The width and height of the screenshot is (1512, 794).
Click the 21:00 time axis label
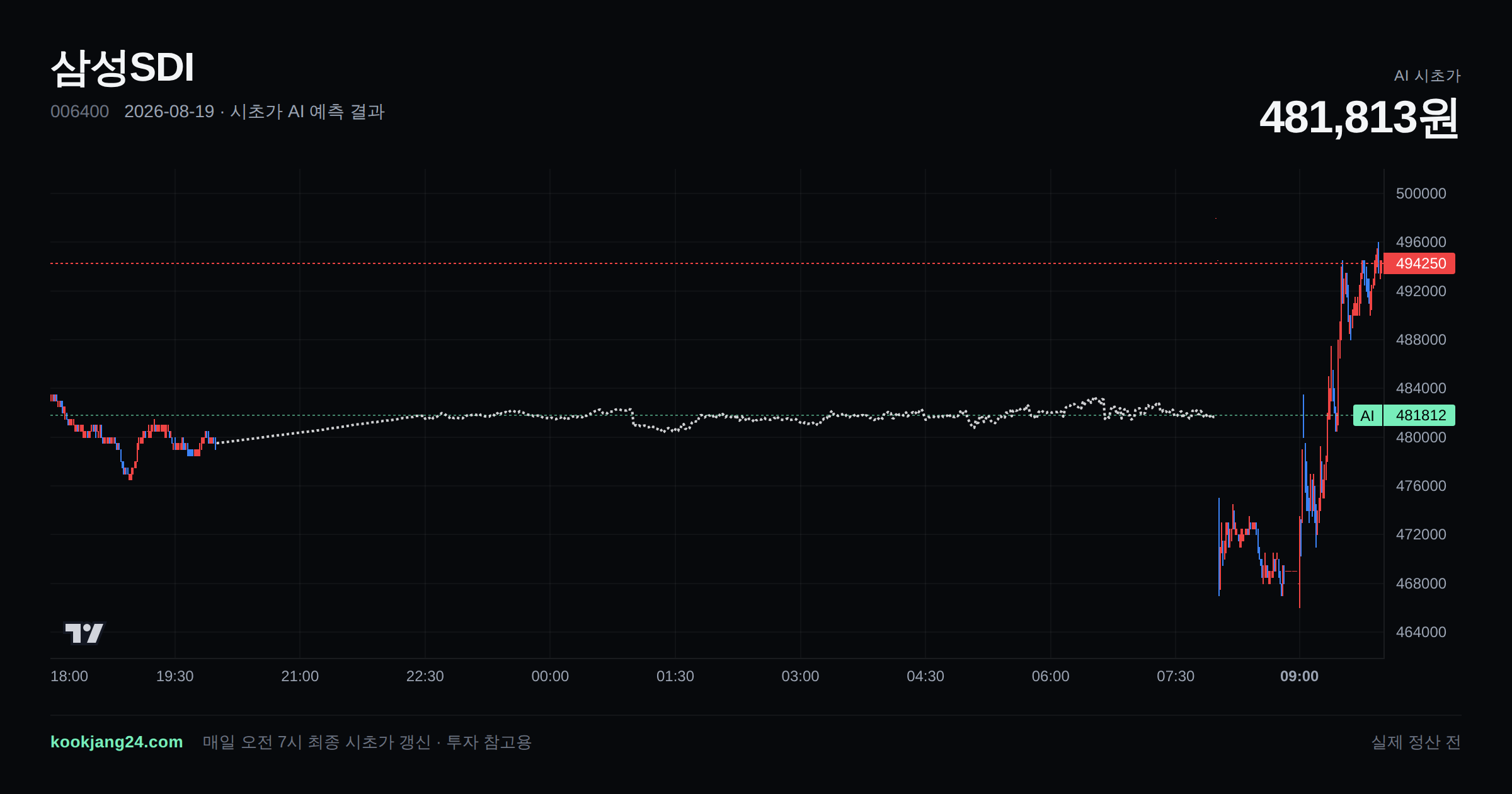[300, 676]
